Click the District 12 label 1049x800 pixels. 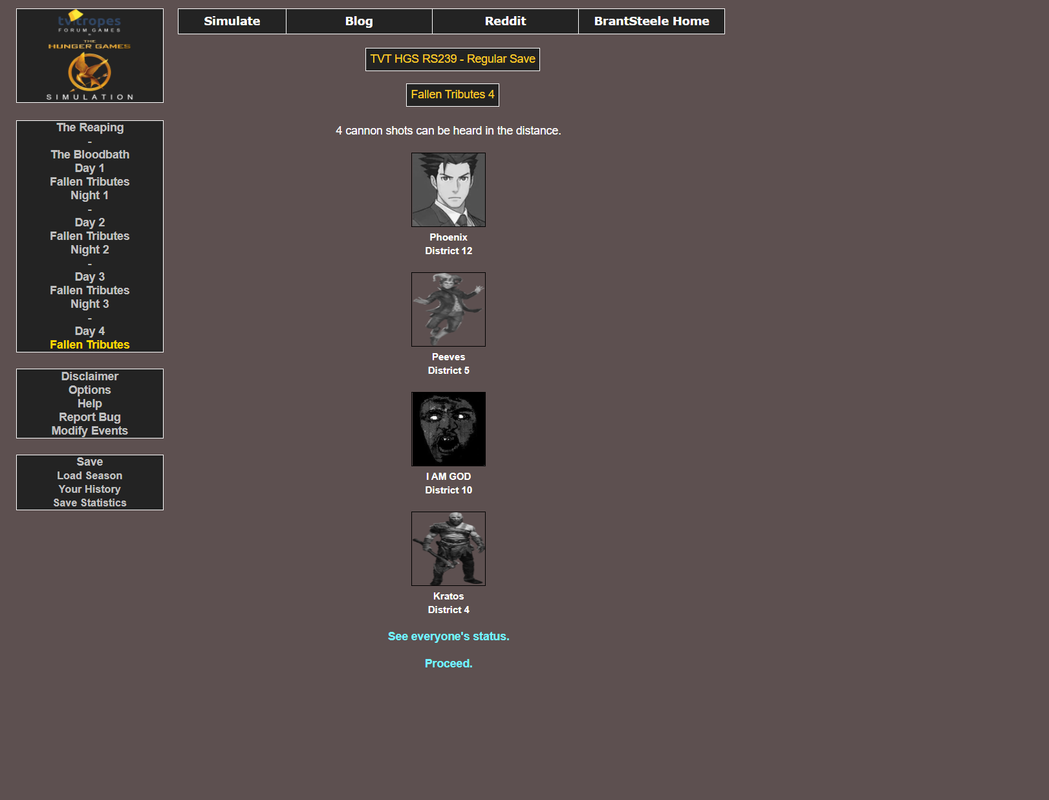448,251
